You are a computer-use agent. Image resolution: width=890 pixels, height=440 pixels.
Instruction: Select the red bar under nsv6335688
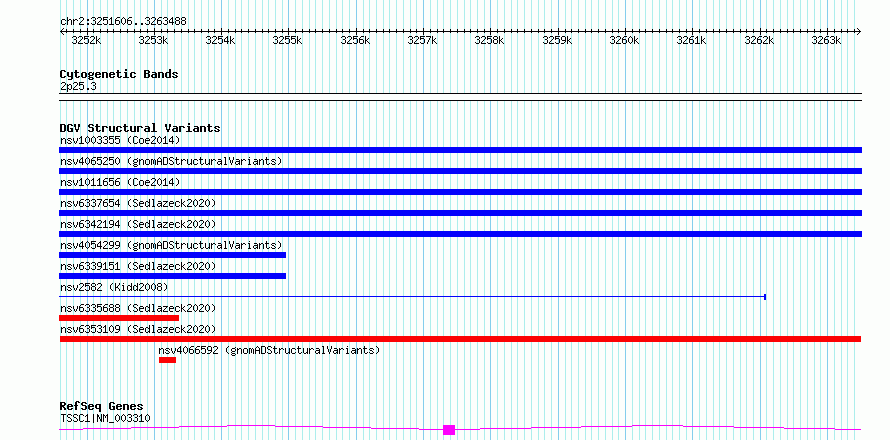tap(119, 318)
